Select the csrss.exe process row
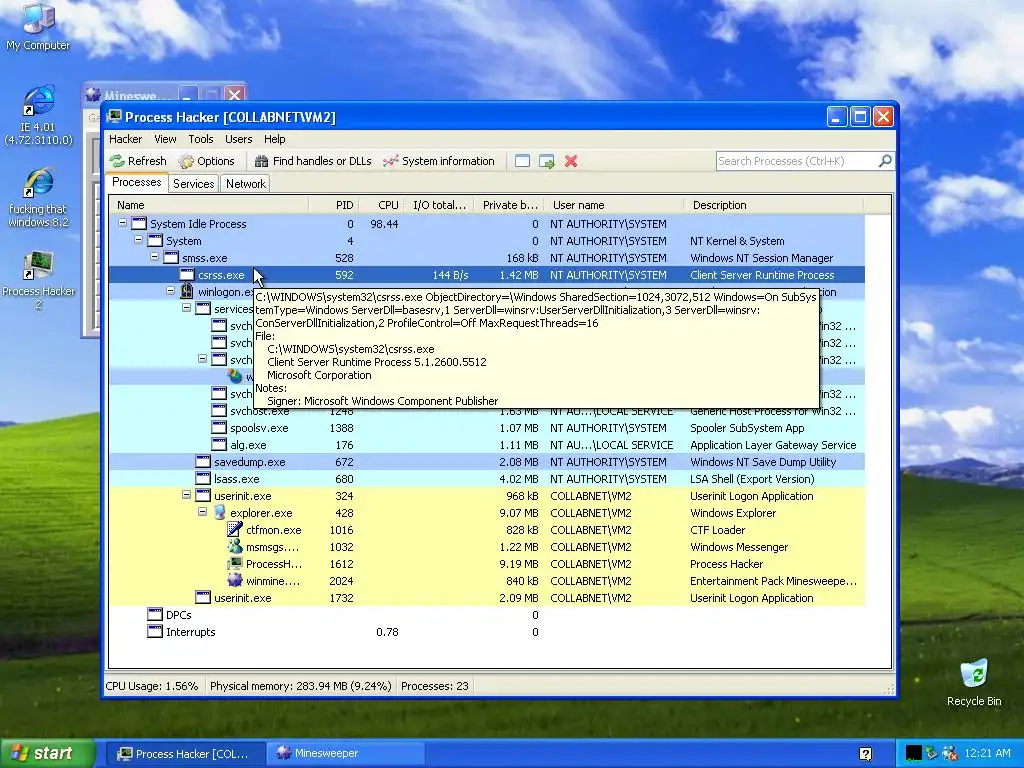This screenshot has height=768, width=1024. tap(487, 275)
